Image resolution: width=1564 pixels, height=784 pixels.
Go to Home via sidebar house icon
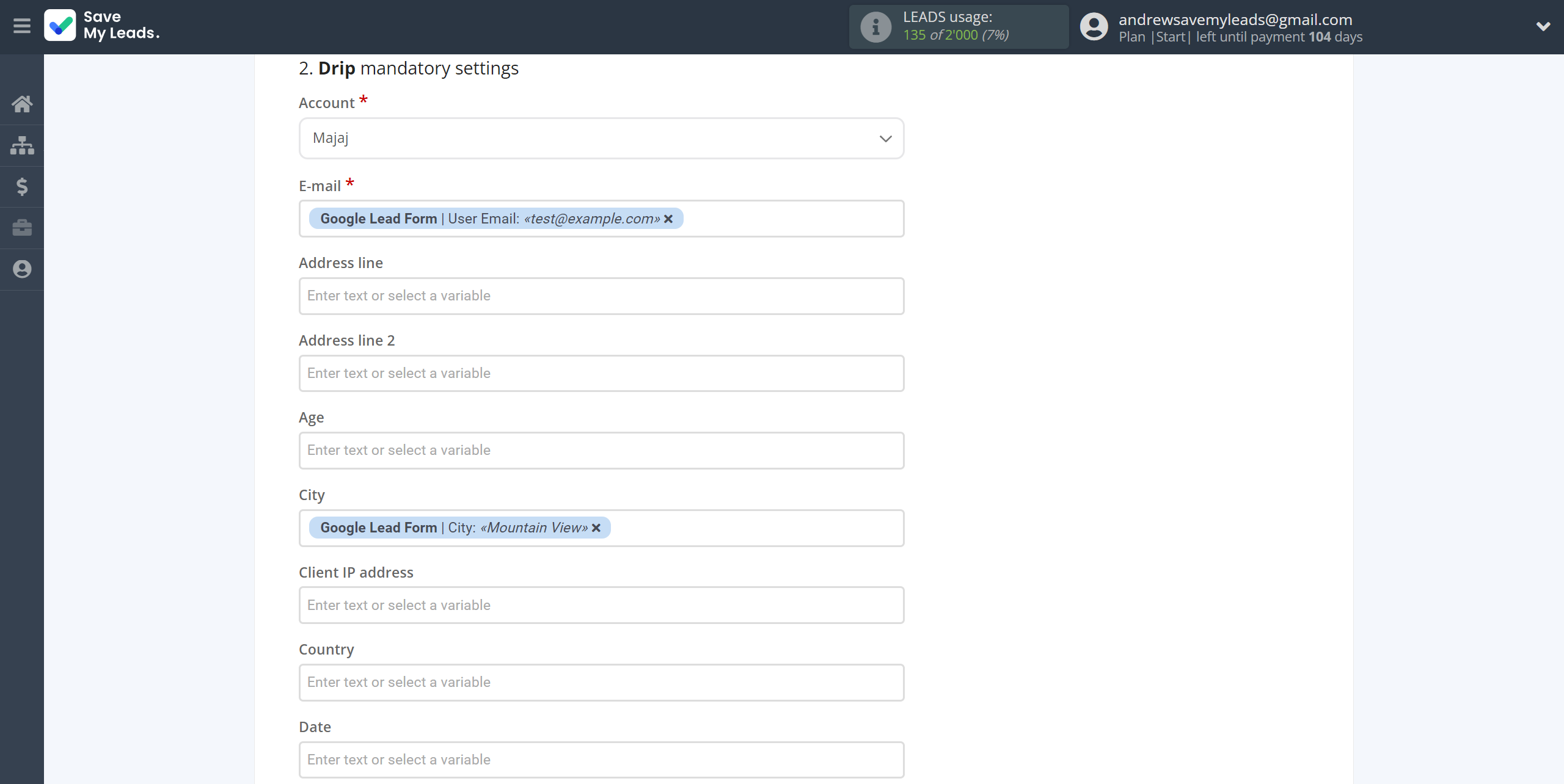pyautogui.click(x=22, y=104)
